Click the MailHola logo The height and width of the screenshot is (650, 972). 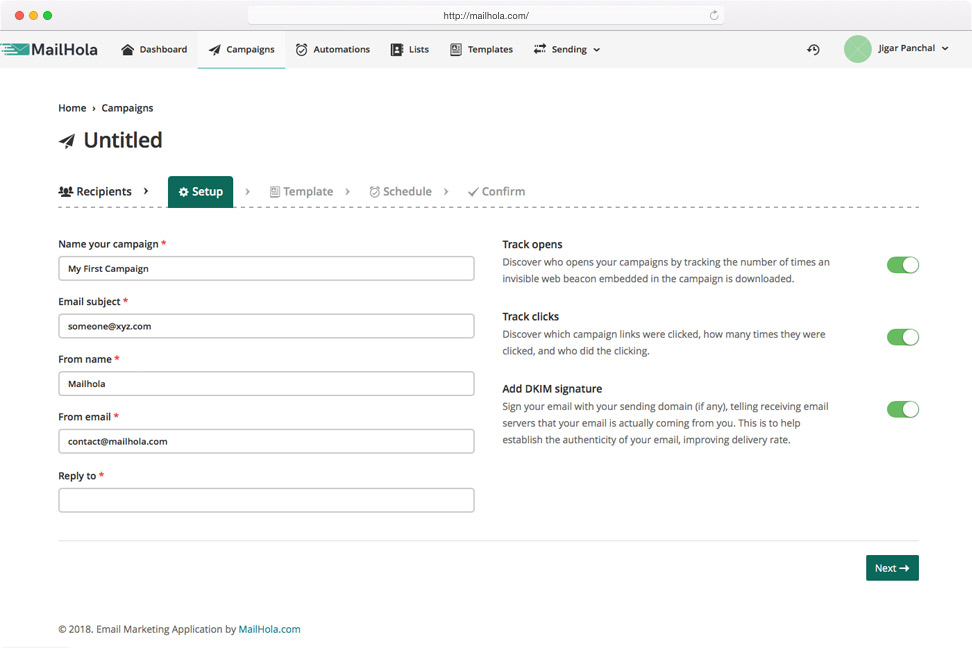[x=49, y=50]
